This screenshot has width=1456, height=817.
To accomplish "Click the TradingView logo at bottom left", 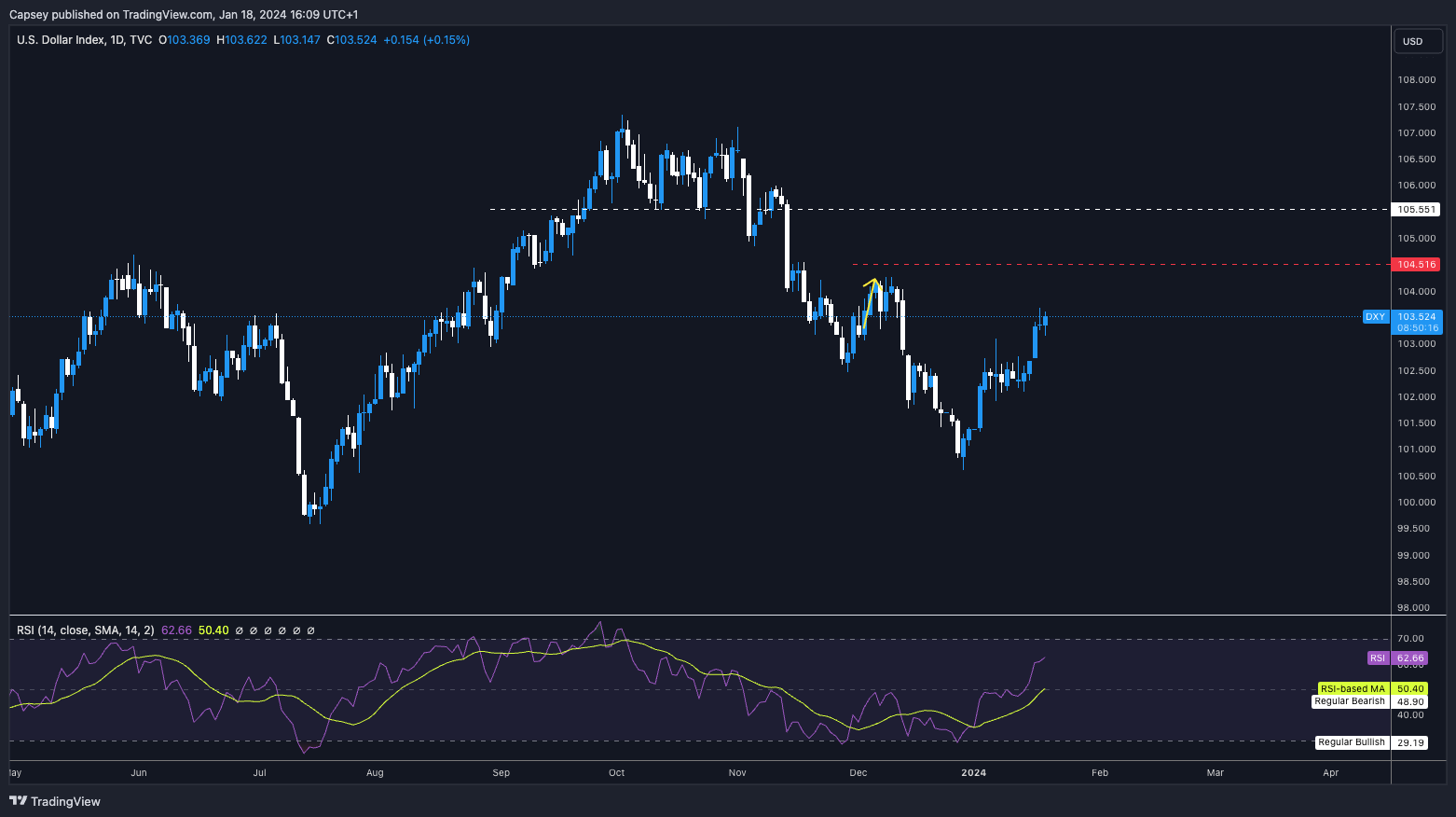I will [55, 801].
